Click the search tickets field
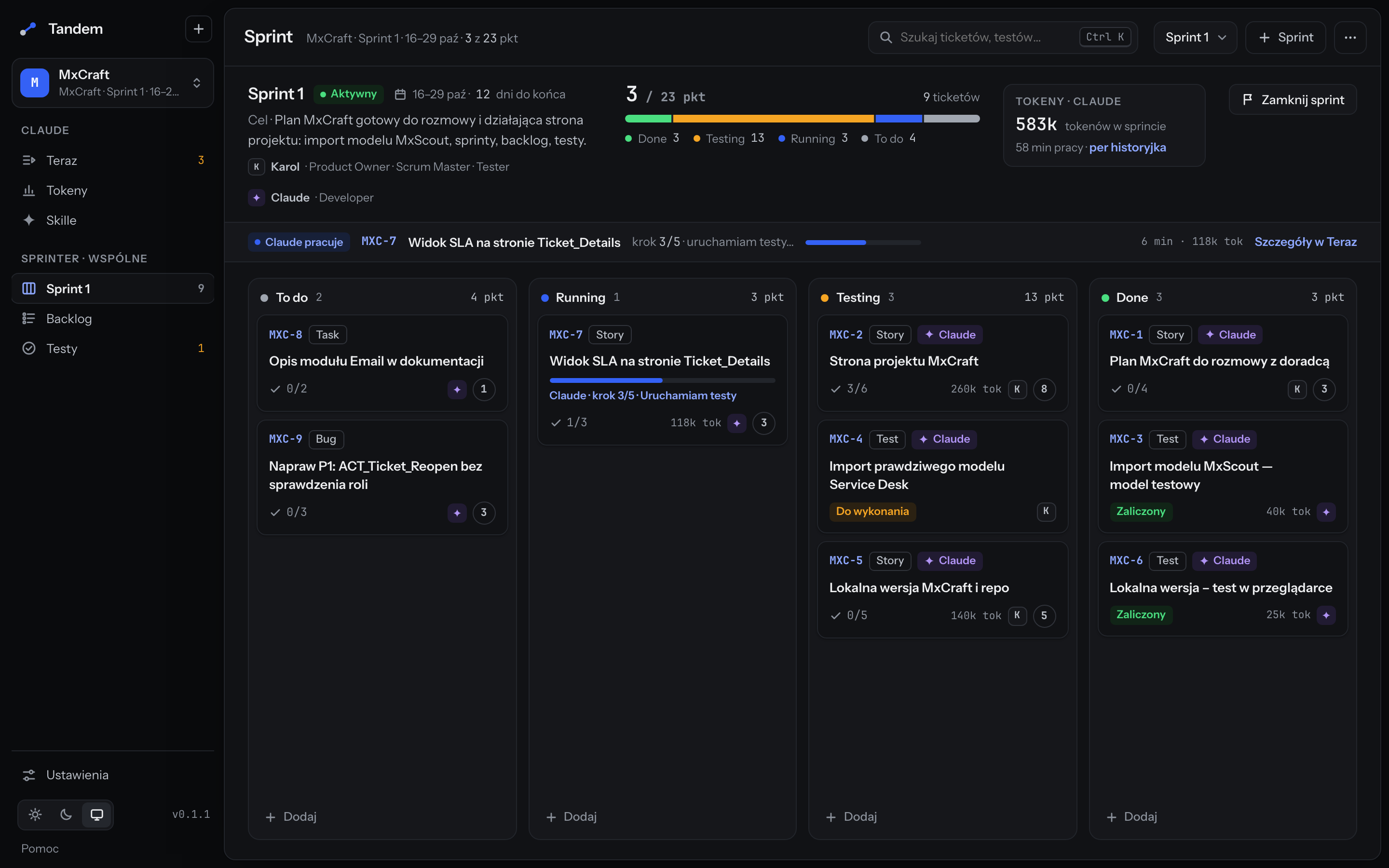The width and height of the screenshot is (1389, 868). pyautogui.click(x=1003, y=37)
